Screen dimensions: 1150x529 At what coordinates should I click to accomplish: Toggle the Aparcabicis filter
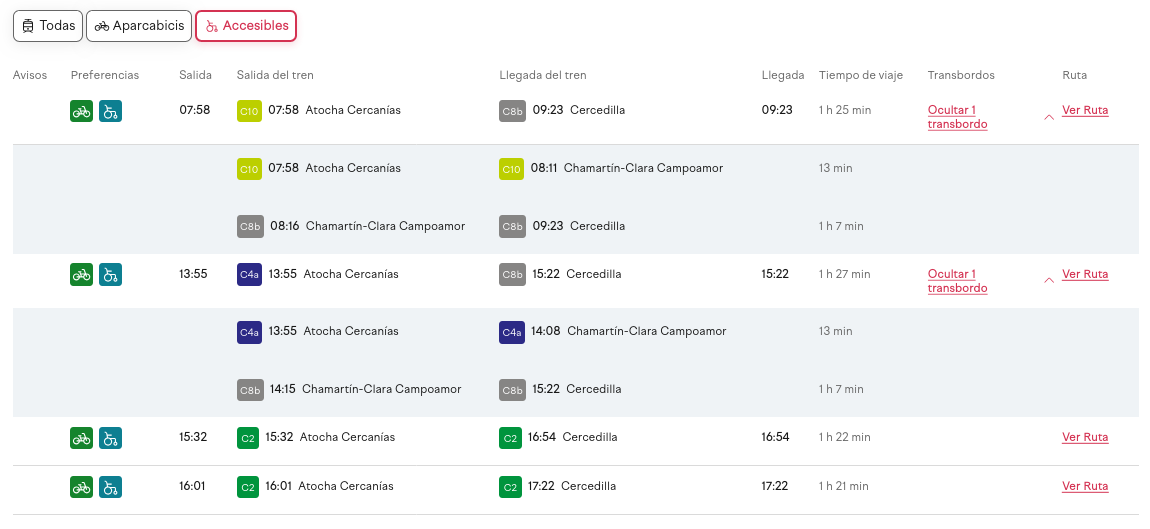(x=139, y=26)
